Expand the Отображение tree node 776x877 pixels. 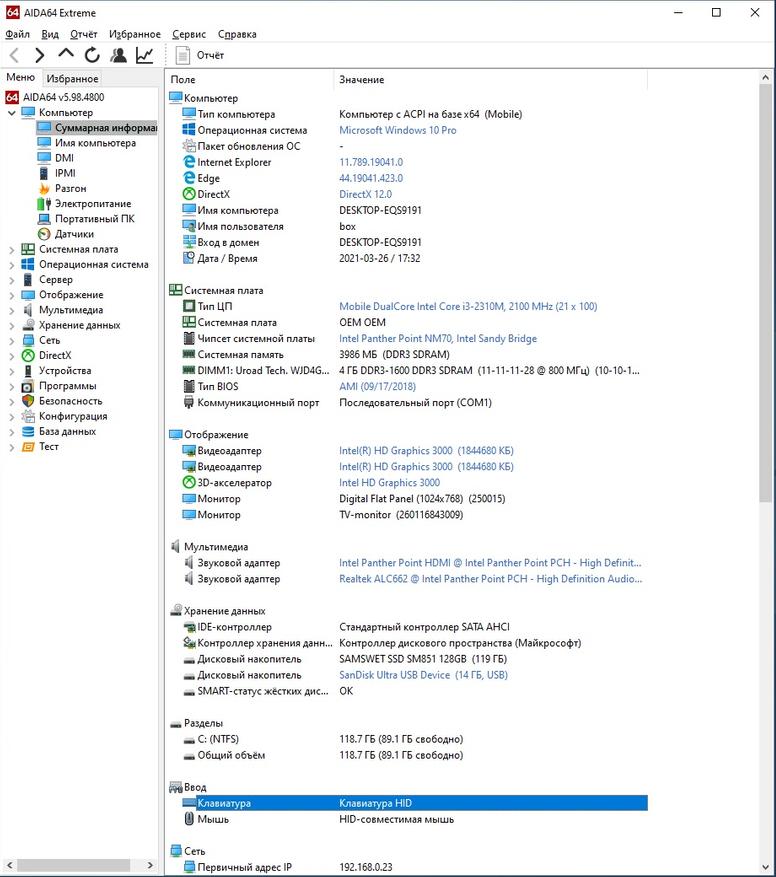click(11, 295)
